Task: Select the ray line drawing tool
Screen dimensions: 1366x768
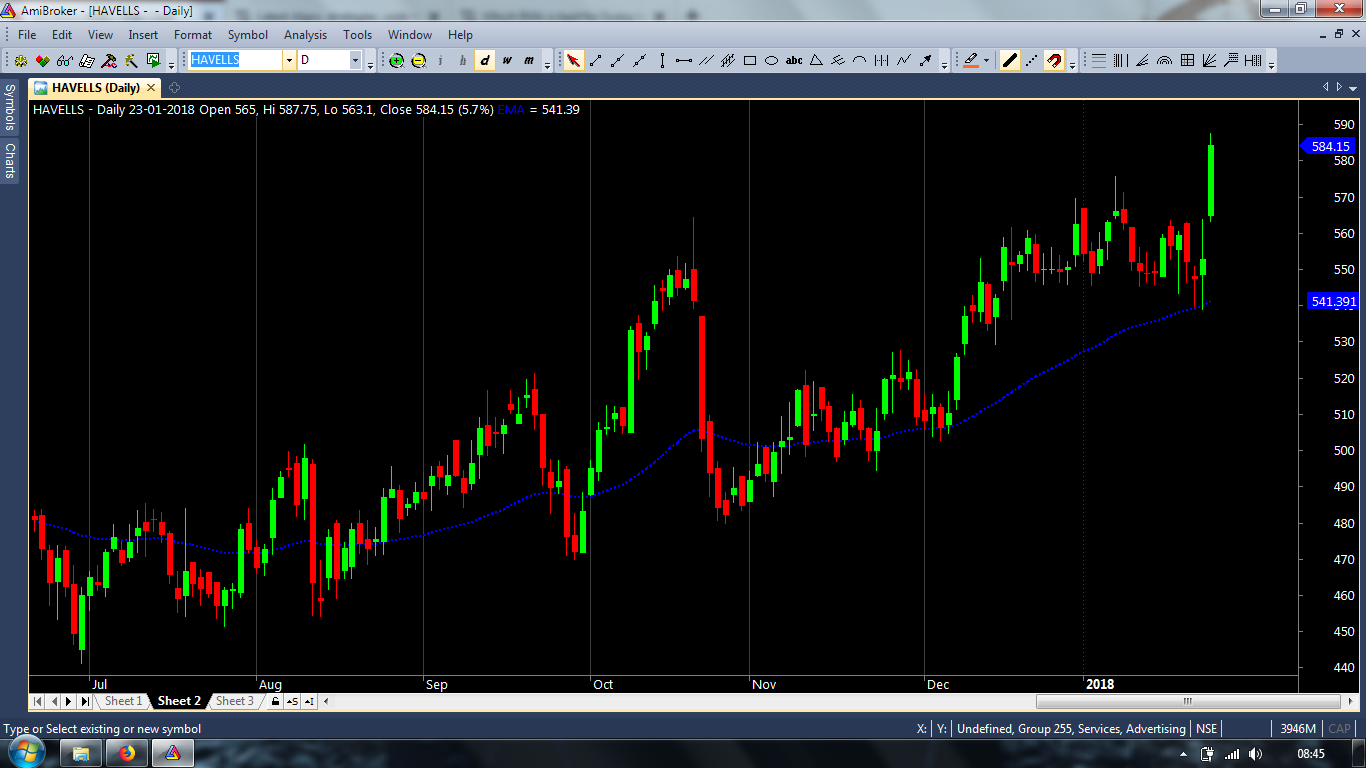Action: click(x=618, y=60)
